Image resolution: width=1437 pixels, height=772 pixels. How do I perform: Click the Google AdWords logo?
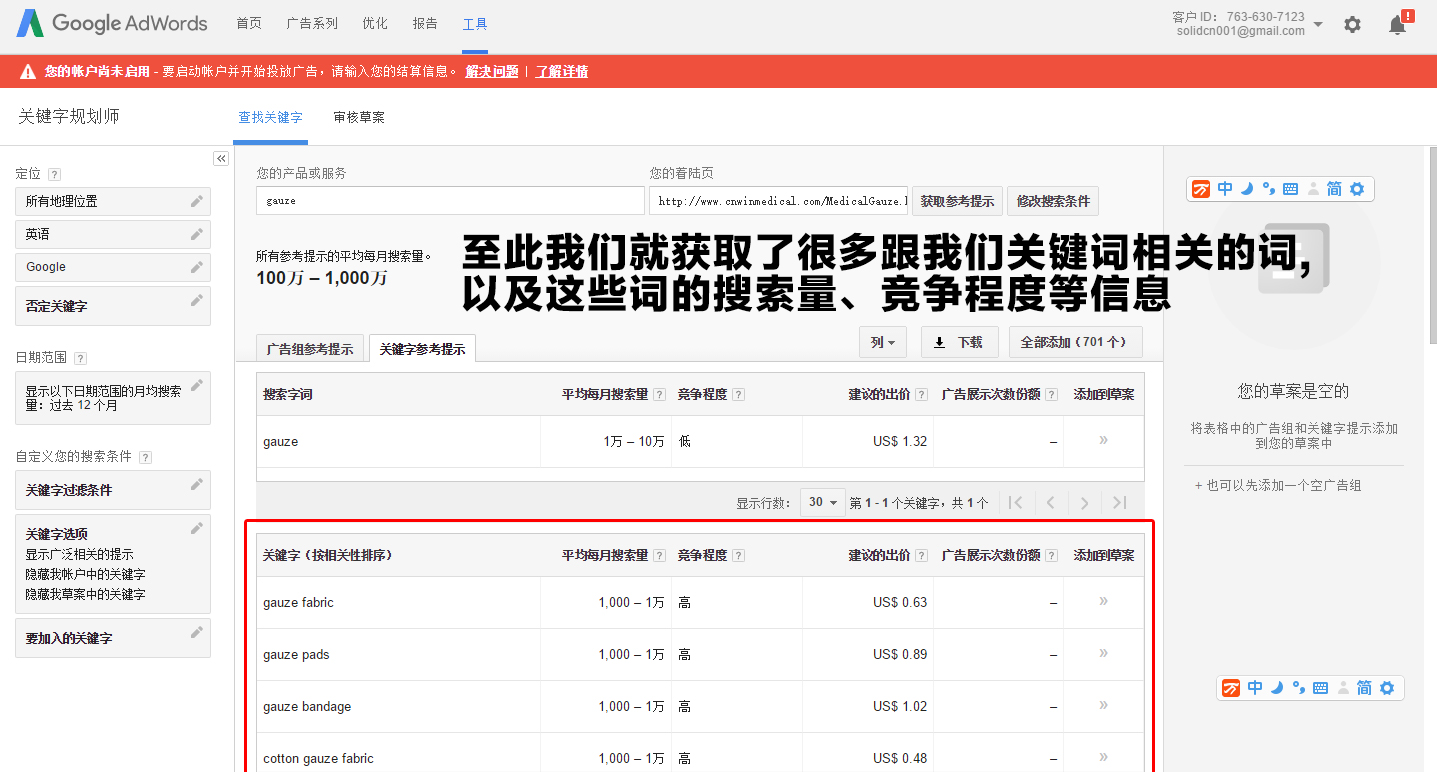(112, 23)
